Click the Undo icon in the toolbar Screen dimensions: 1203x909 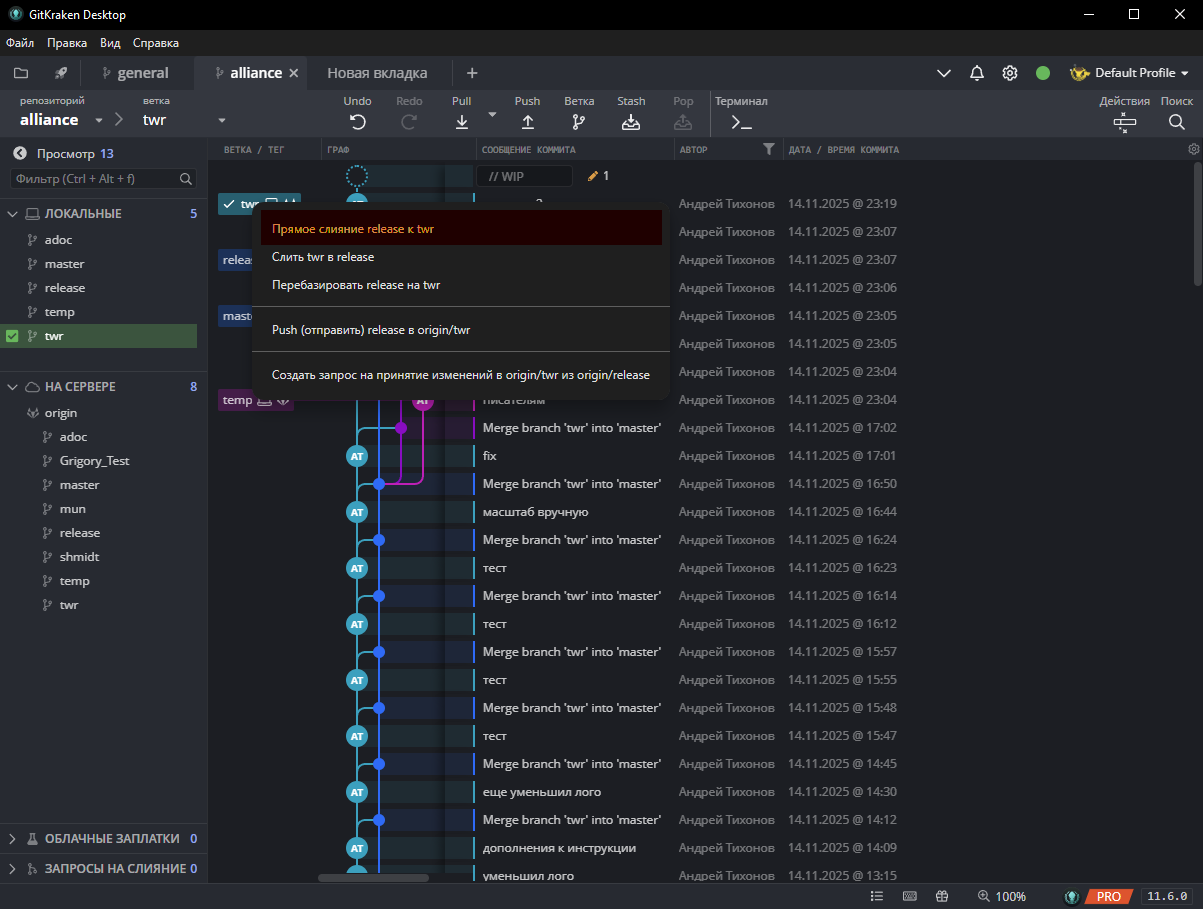pos(357,120)
